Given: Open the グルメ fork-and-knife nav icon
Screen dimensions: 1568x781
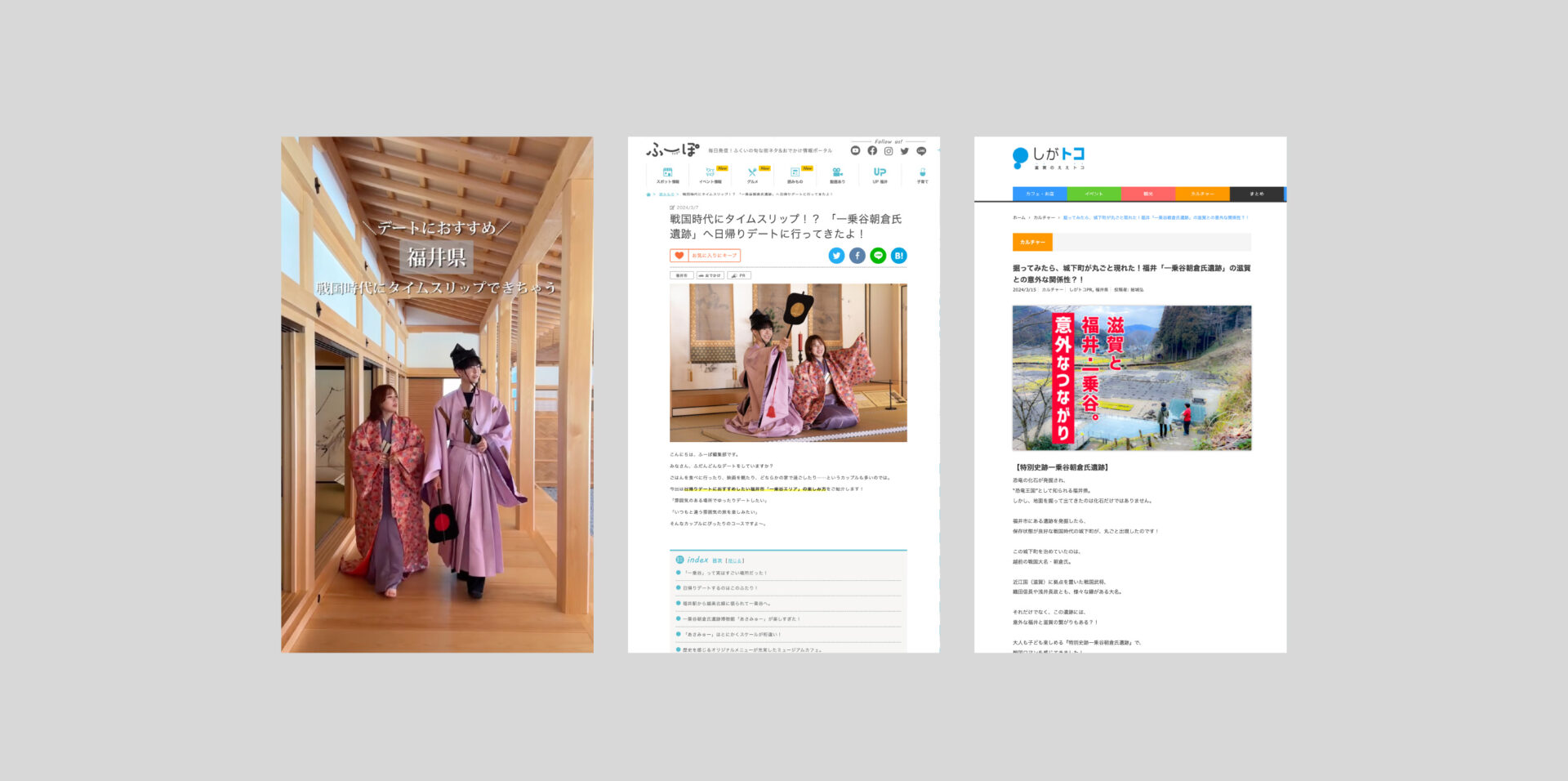Looking at the screenshot, I should (752, 172).
